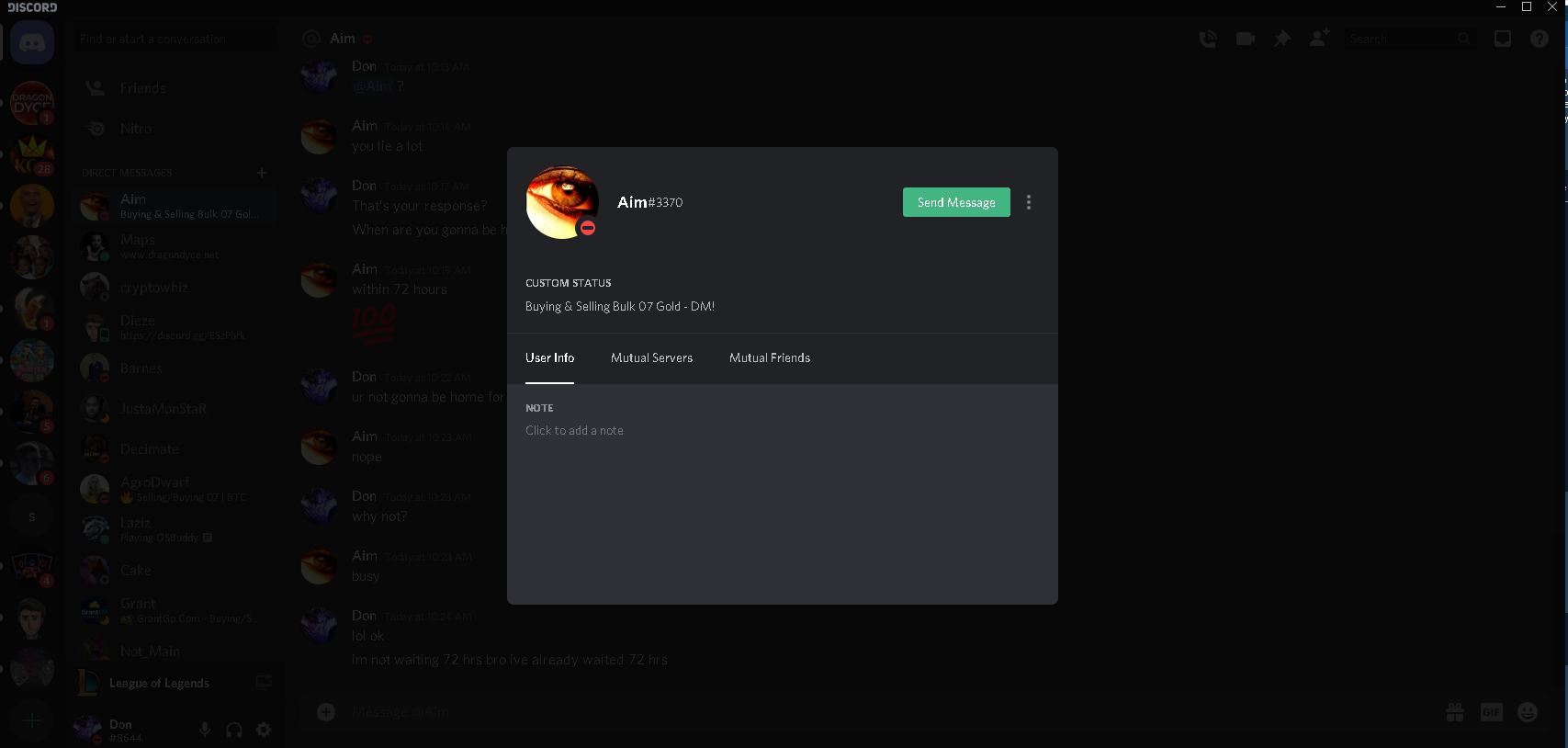Open the Friends list

click(175, 88)
